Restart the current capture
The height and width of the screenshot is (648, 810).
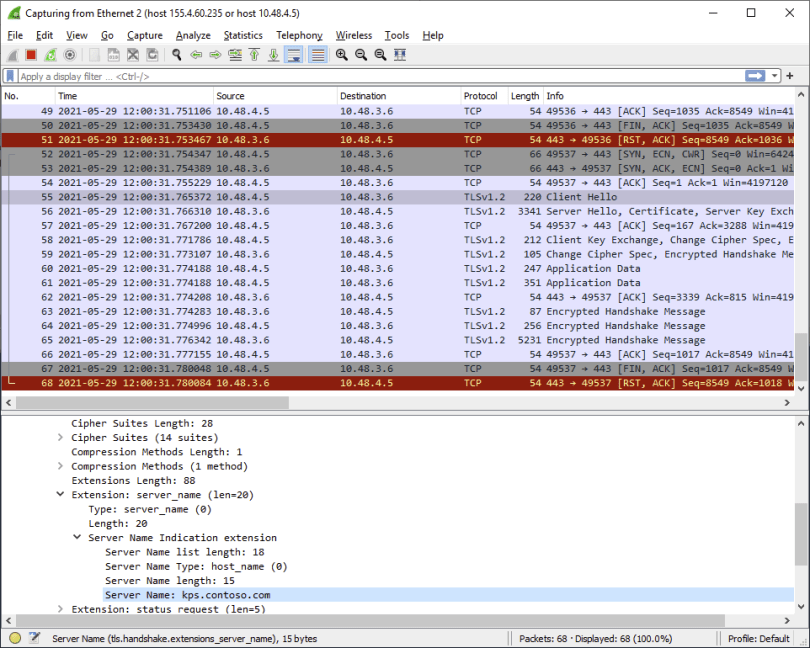coord(48,55)
